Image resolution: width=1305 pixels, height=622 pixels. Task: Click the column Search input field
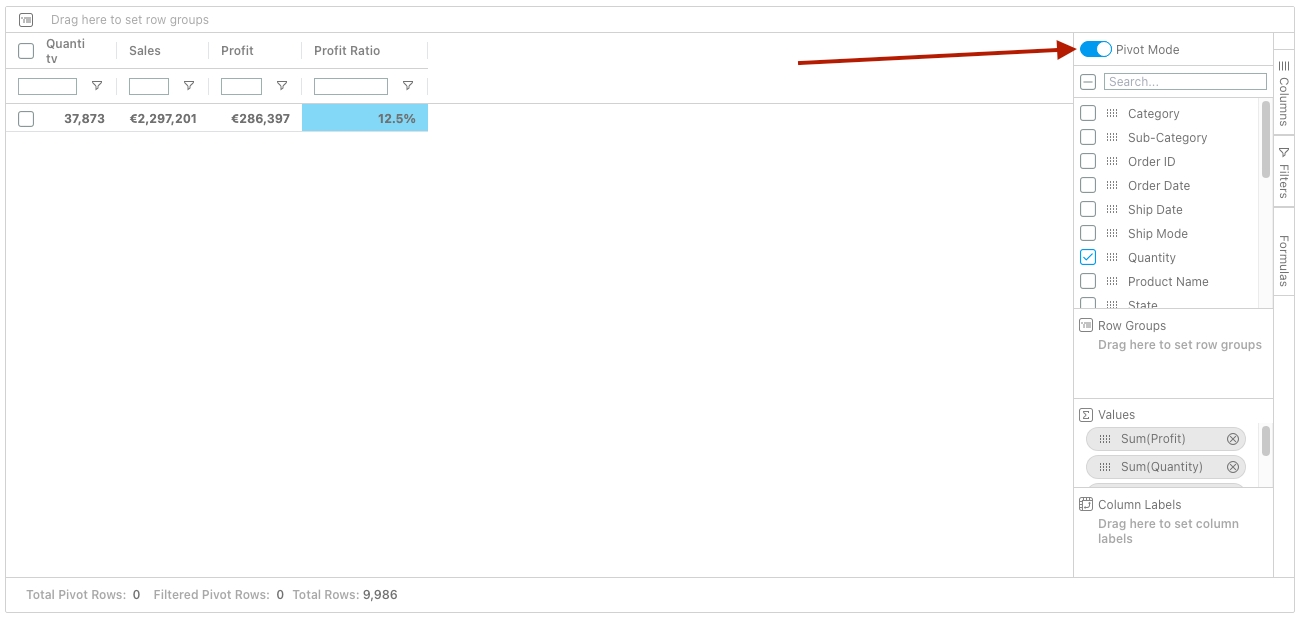click(x=1185, y=82)
